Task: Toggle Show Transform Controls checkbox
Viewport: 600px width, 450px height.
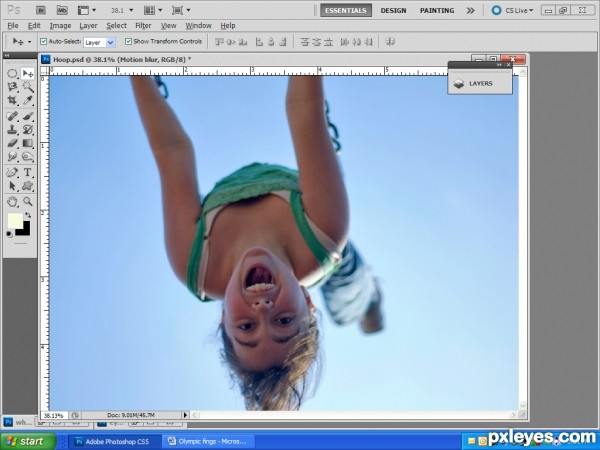Action: click(129, 41)
